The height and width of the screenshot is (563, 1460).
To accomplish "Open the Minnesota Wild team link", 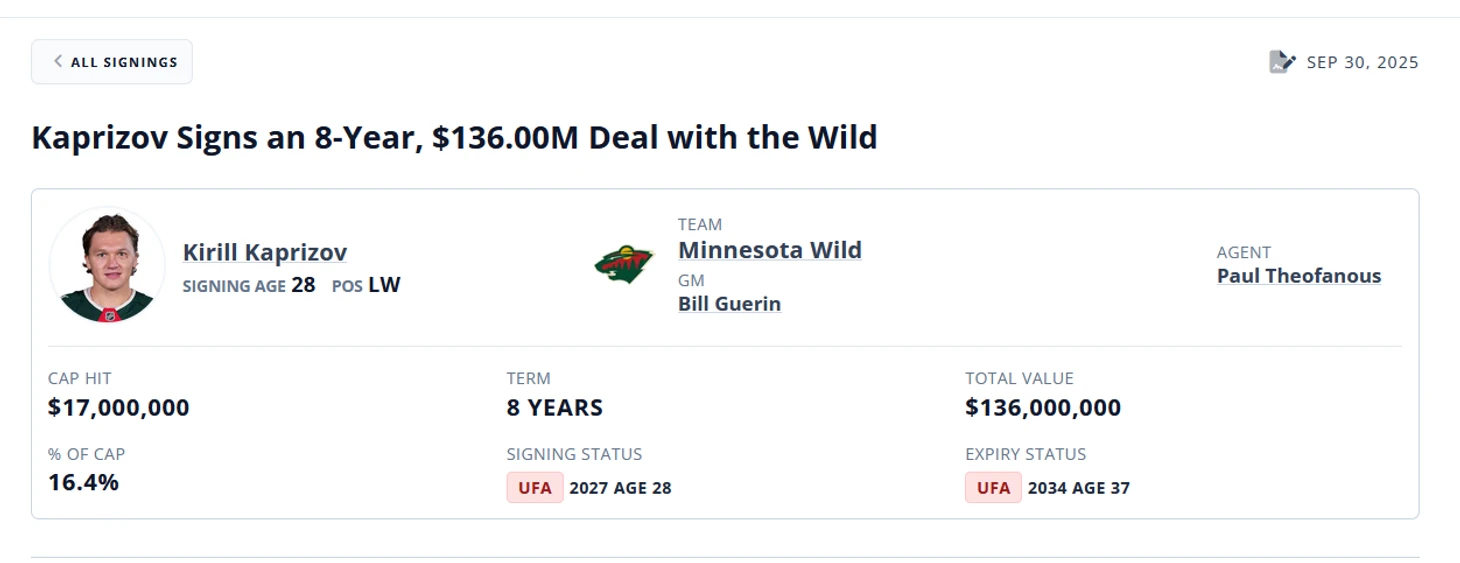I will 769,250.
